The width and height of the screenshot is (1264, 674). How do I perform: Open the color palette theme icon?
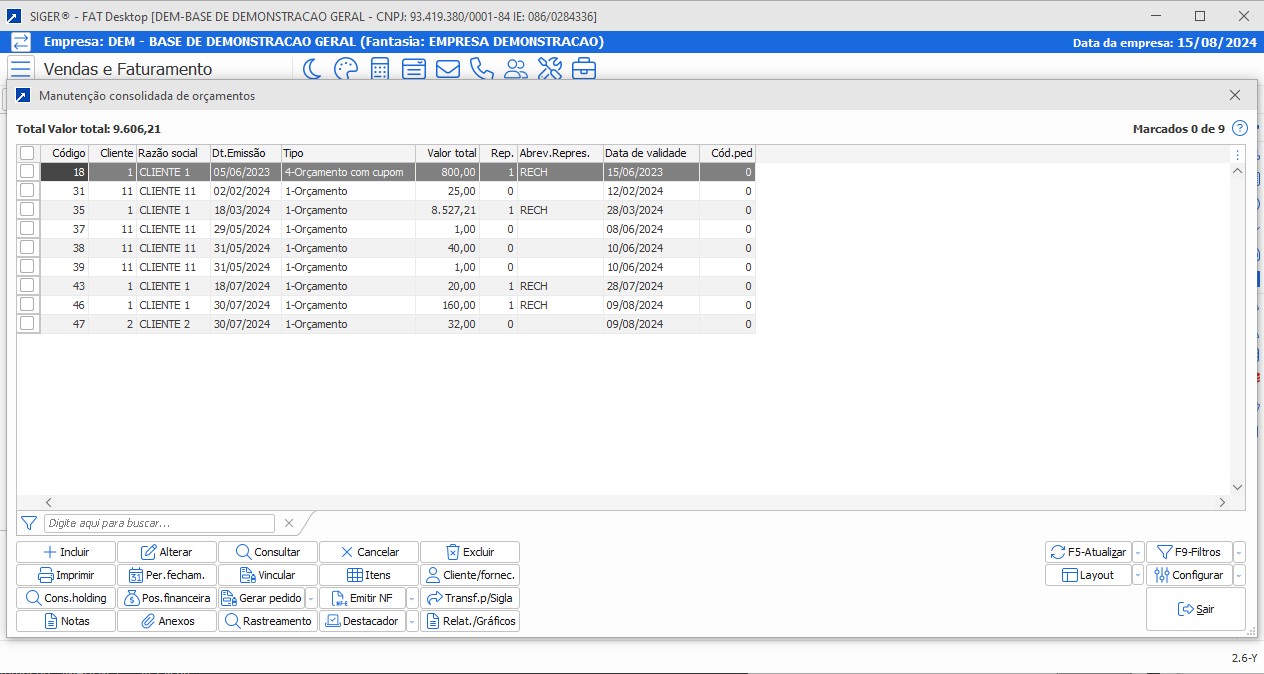click(345, 69)
